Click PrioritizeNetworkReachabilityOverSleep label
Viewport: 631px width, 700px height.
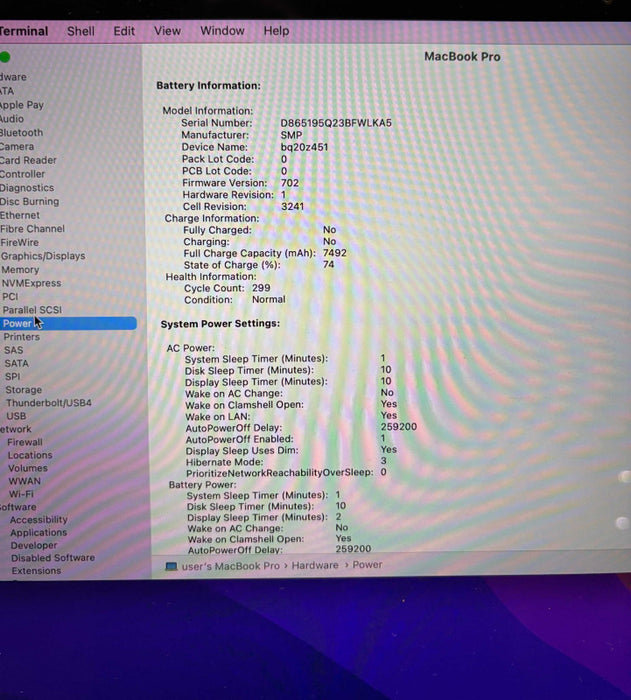pos(279,473)
